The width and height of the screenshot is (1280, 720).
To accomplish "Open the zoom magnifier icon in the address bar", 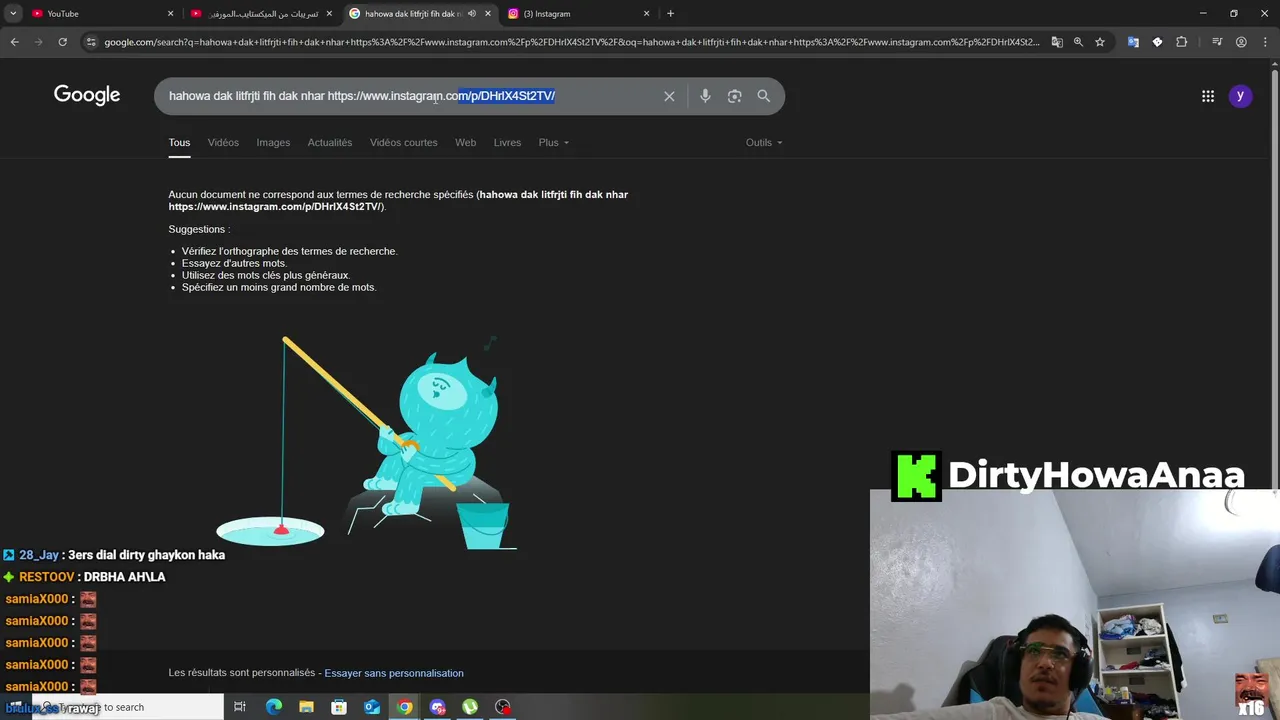I will tap(1078, 42).
